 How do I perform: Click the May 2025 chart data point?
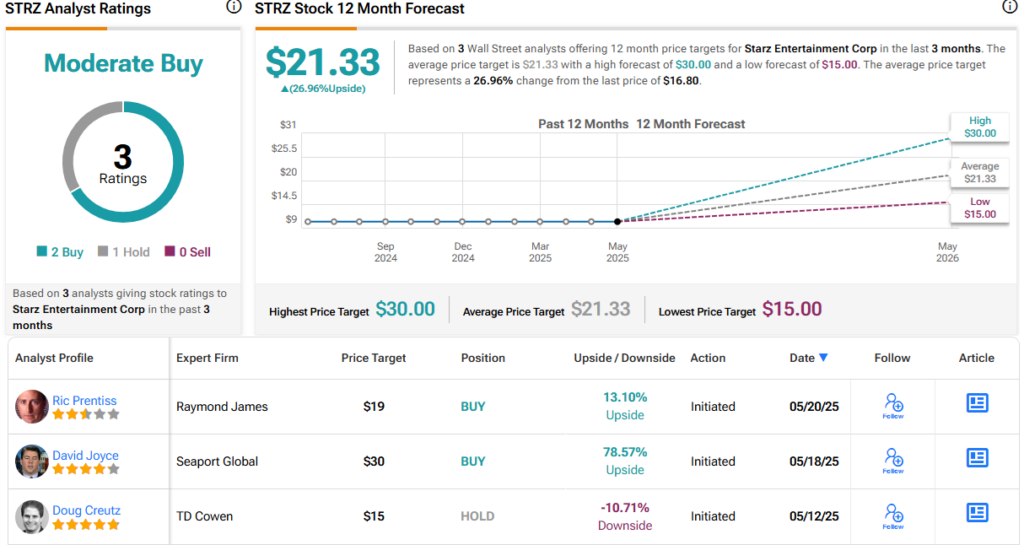[x=617, y=221]
